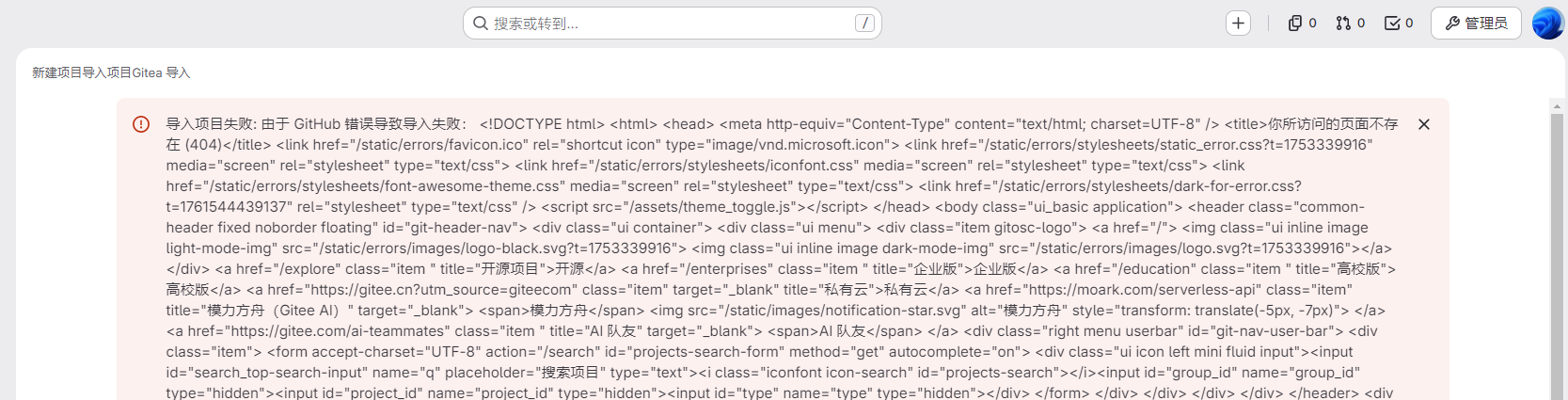Dismiss the import failed error alert
This screenshot has height=400, width=1568.
[x=1424, y=124]
